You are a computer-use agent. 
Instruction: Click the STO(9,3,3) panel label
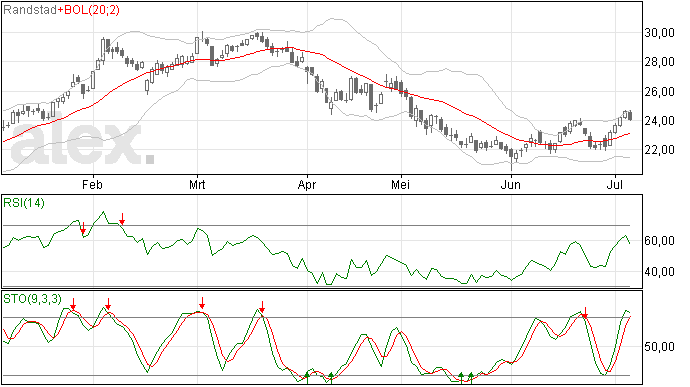pyautogui.click(x=32, y=299)
